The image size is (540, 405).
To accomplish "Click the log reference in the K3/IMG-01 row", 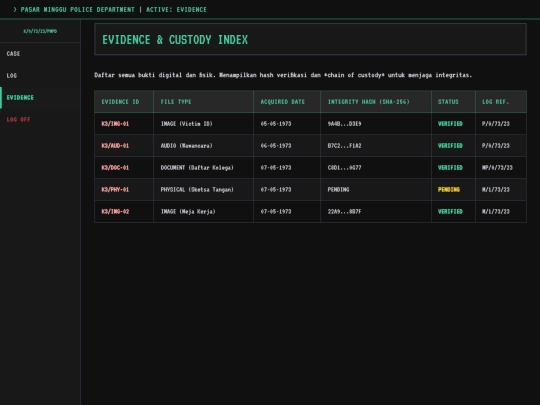I will pos(496,124).
